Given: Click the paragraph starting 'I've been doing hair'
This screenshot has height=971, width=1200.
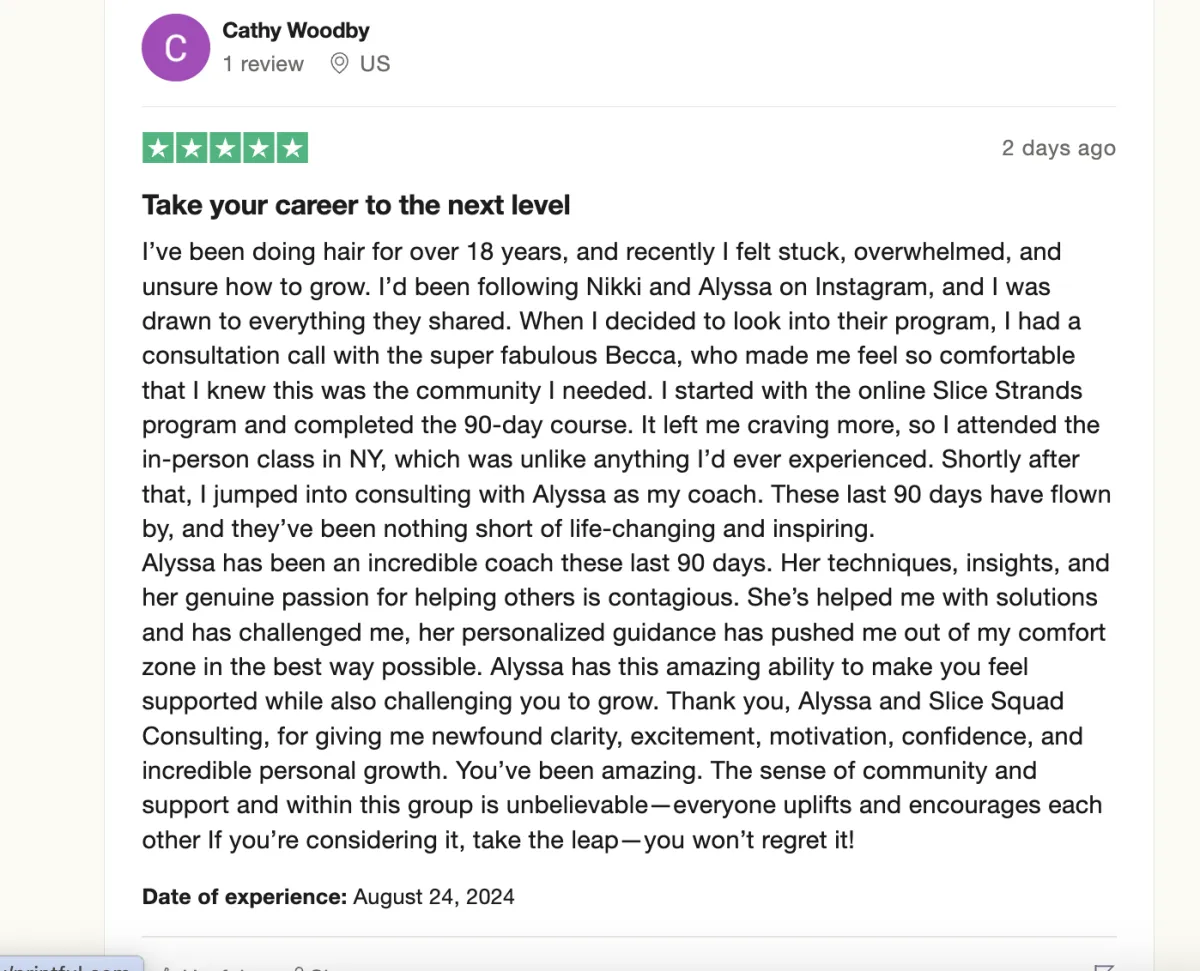Looking at the screenshot, I should click(627, 390).
